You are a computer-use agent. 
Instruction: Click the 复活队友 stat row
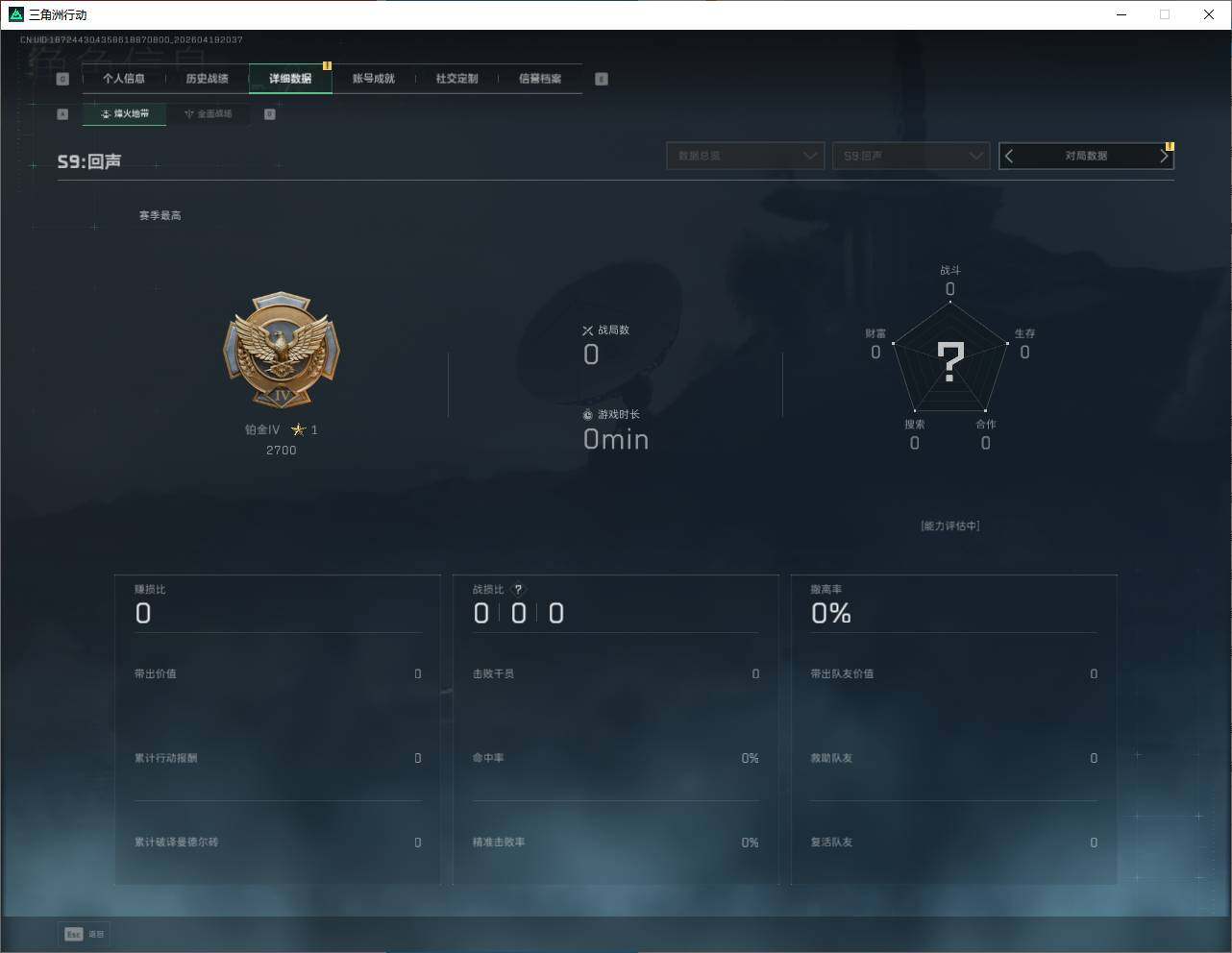pos(954,843)
